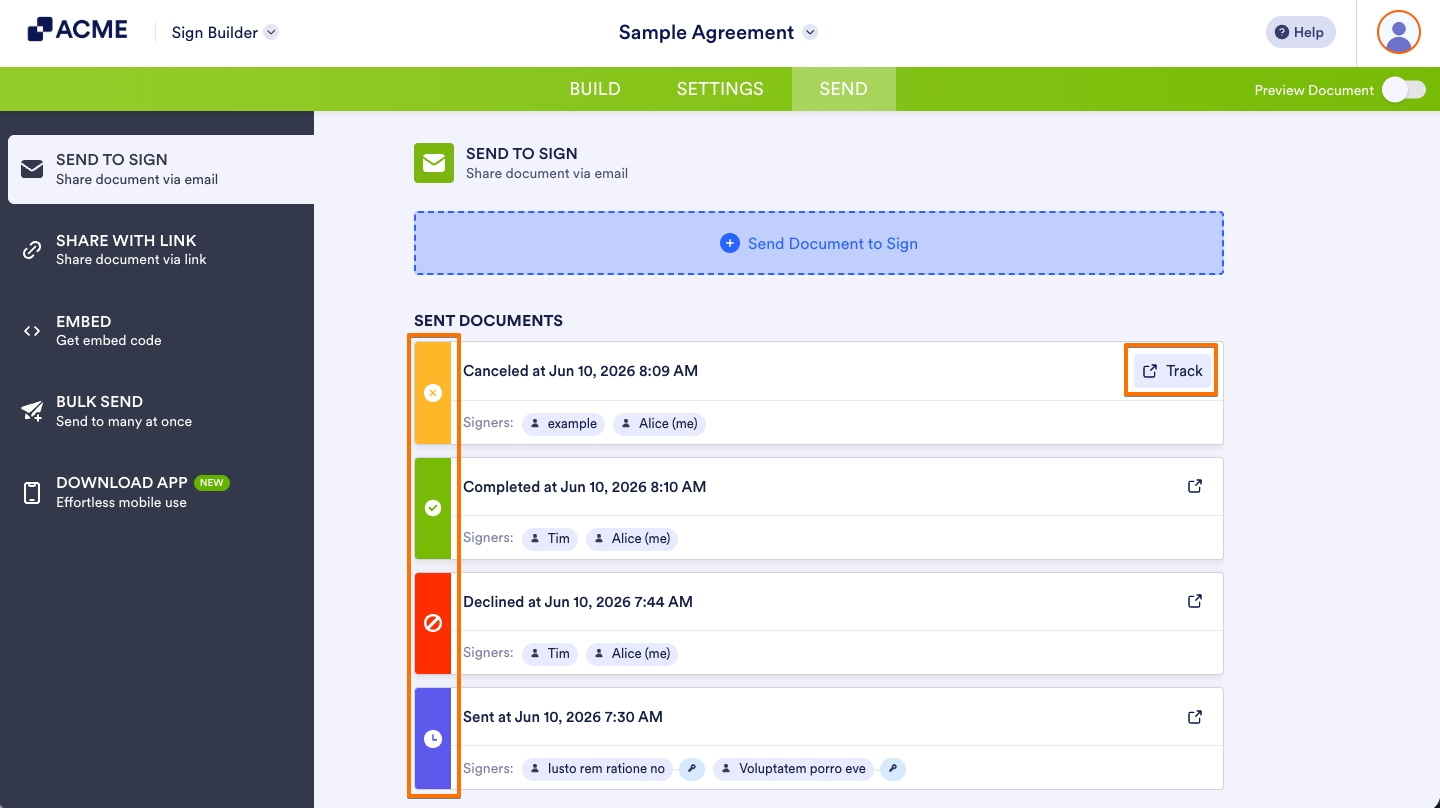Viewport: 1440px width, 808px height.
Task: Click 'Declined at Jun 10, 2026 7:44 AM'
Action: [x=578, y=602]
